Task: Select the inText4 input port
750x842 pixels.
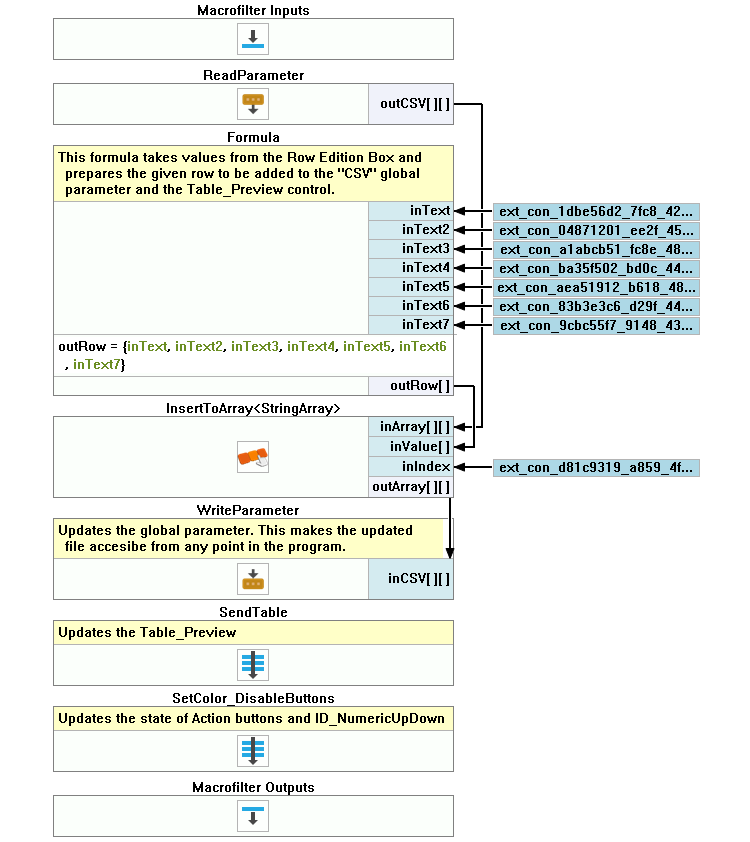Action: pyautogui.click(x=411, y=268)
